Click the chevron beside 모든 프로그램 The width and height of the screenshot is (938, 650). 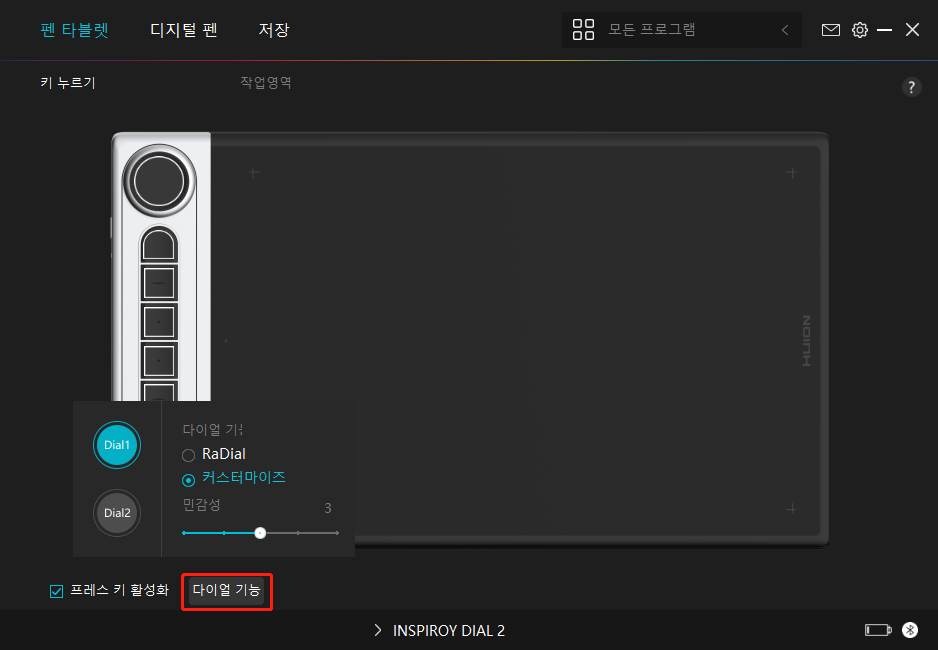(785, 30)
